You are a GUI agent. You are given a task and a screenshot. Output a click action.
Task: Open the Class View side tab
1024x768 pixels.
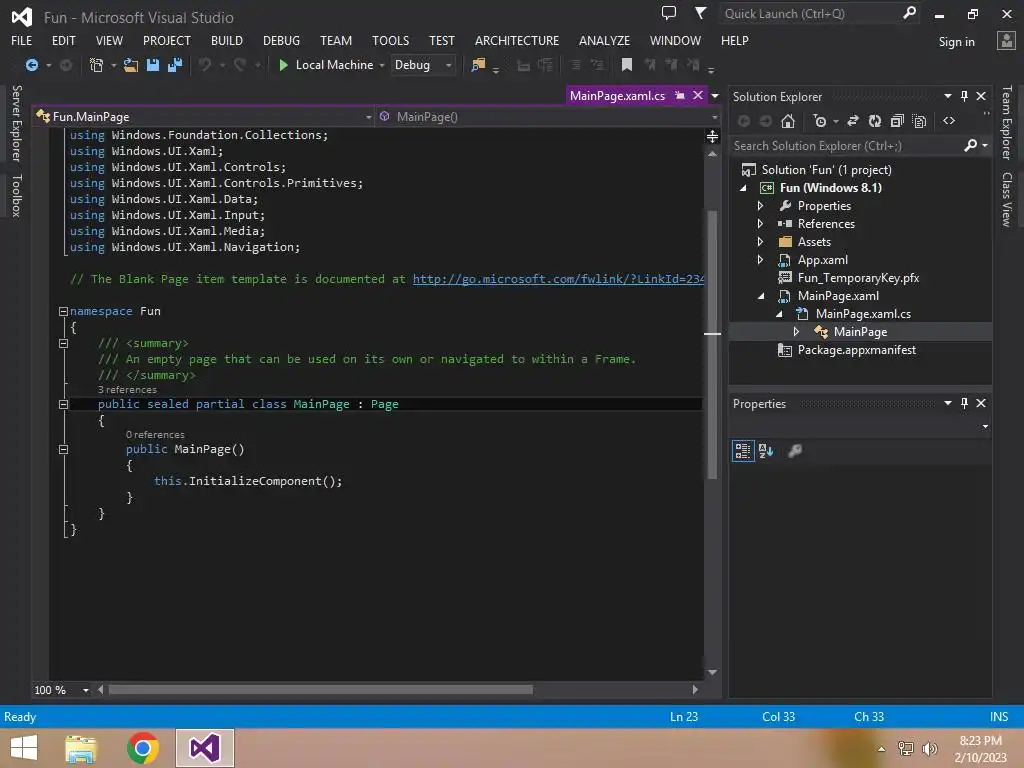(1007, 199)
